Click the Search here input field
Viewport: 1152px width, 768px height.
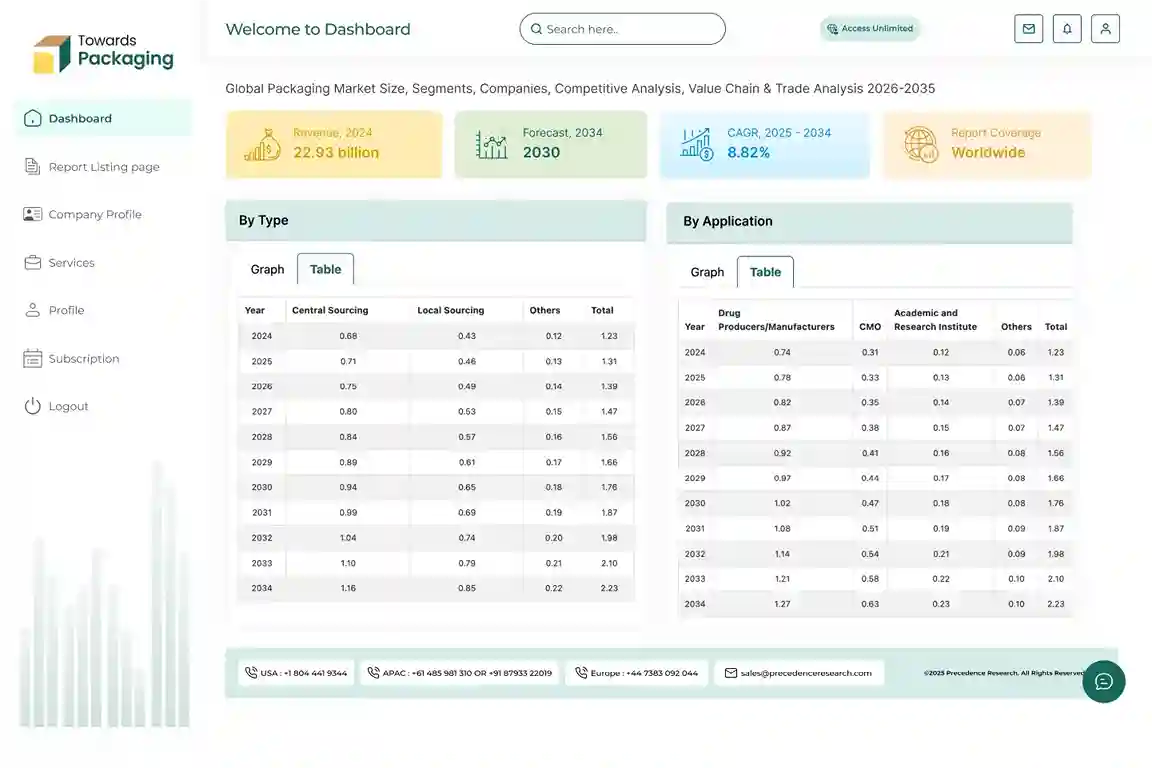622,29
